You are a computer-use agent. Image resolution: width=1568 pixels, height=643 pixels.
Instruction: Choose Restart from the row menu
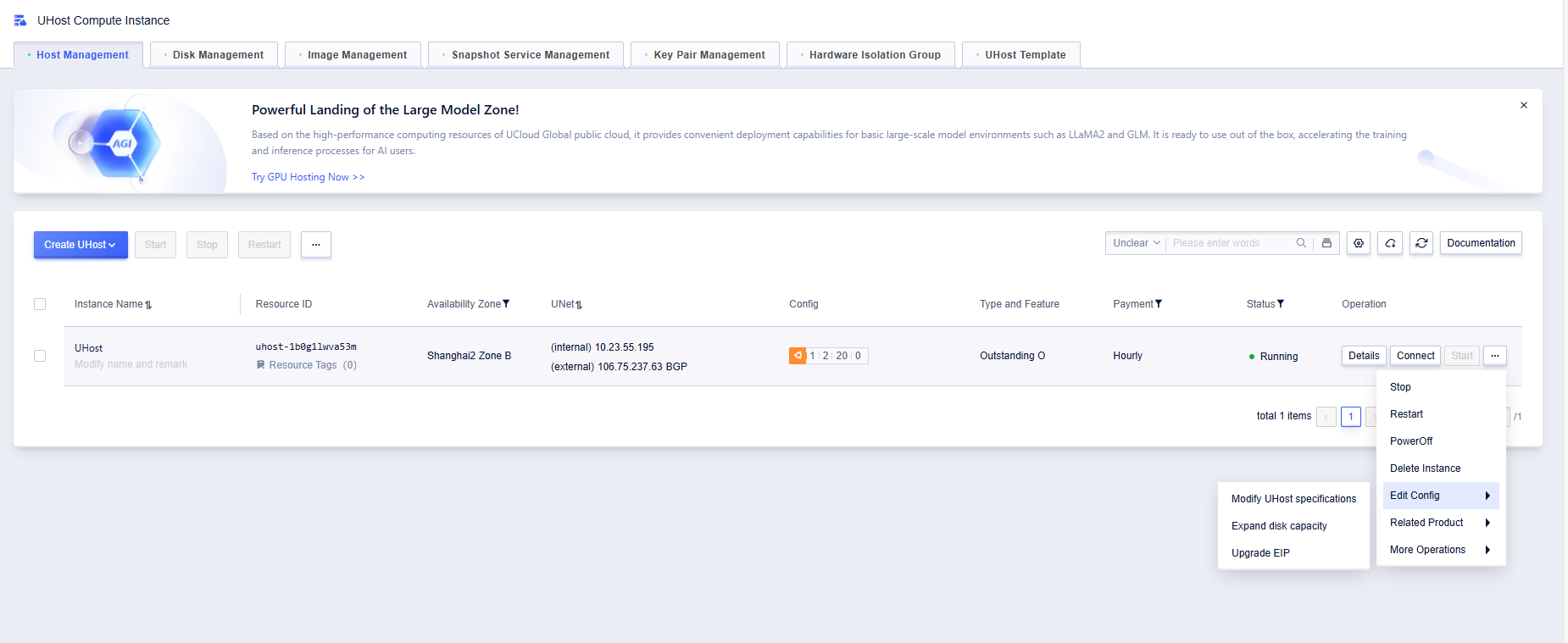pos(1441,414)
